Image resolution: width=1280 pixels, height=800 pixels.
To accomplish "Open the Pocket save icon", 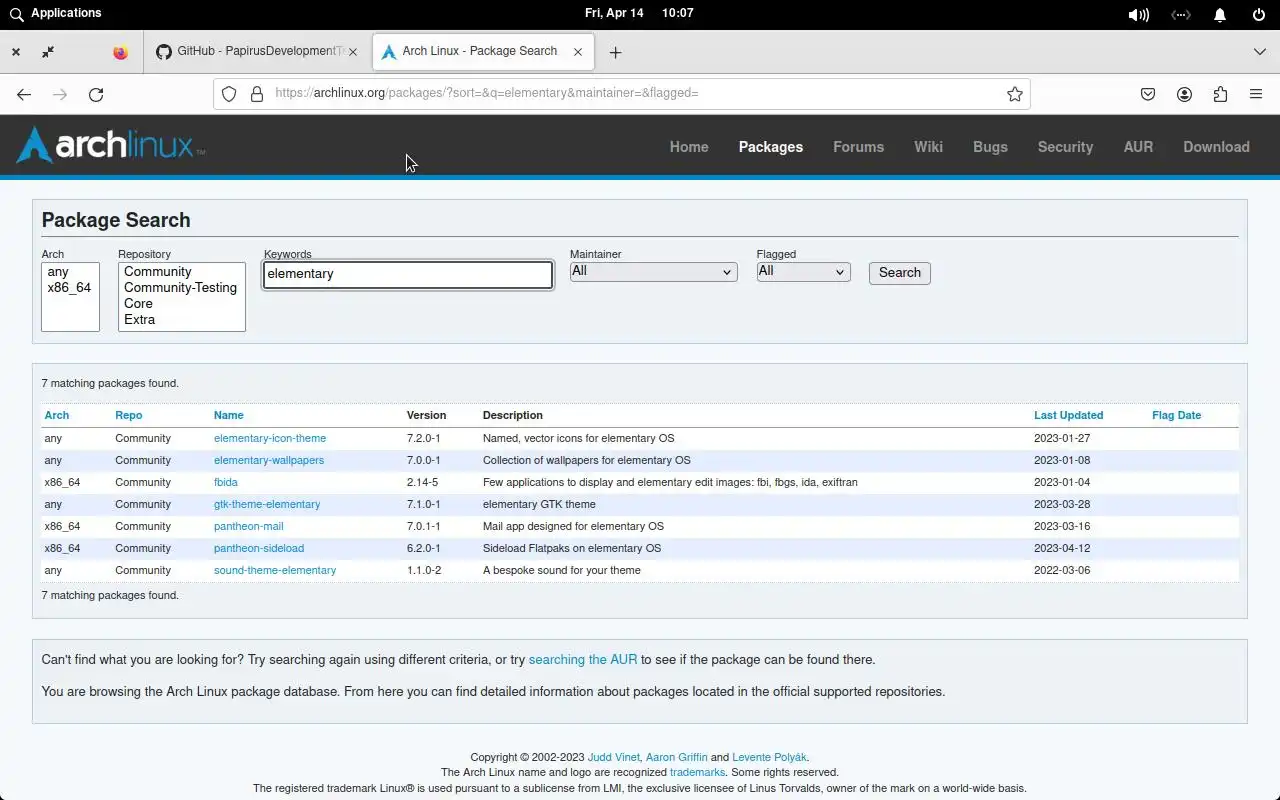I will click(1148, 94).
